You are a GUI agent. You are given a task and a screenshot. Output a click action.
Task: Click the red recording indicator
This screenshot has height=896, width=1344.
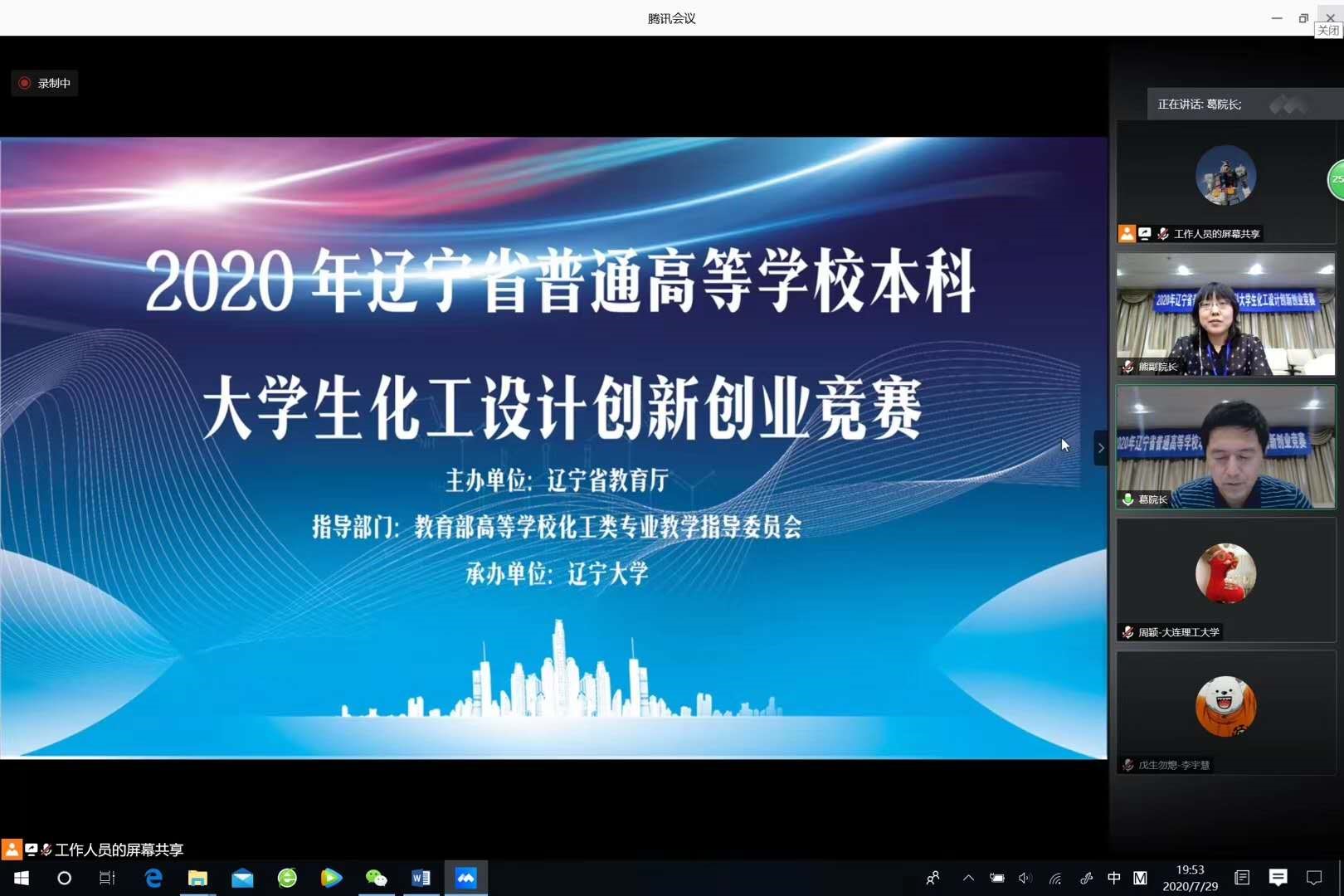25,83
